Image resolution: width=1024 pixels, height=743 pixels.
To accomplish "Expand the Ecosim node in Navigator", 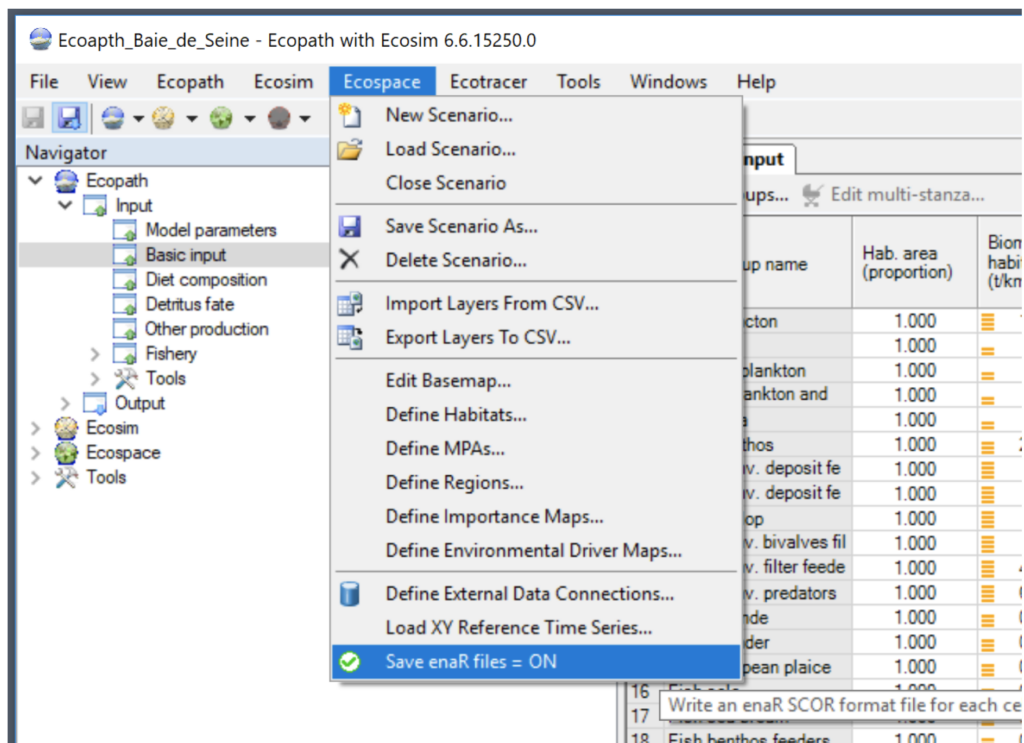I will (x=36, y=428).
